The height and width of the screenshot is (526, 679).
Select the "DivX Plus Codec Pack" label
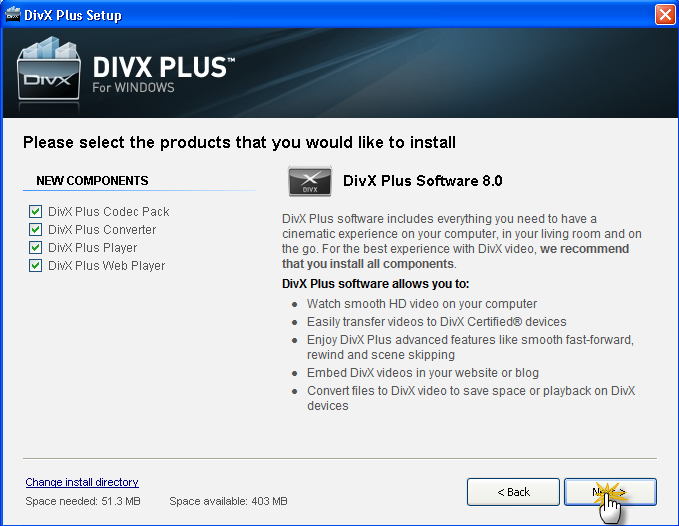click(x=109, y=212)
